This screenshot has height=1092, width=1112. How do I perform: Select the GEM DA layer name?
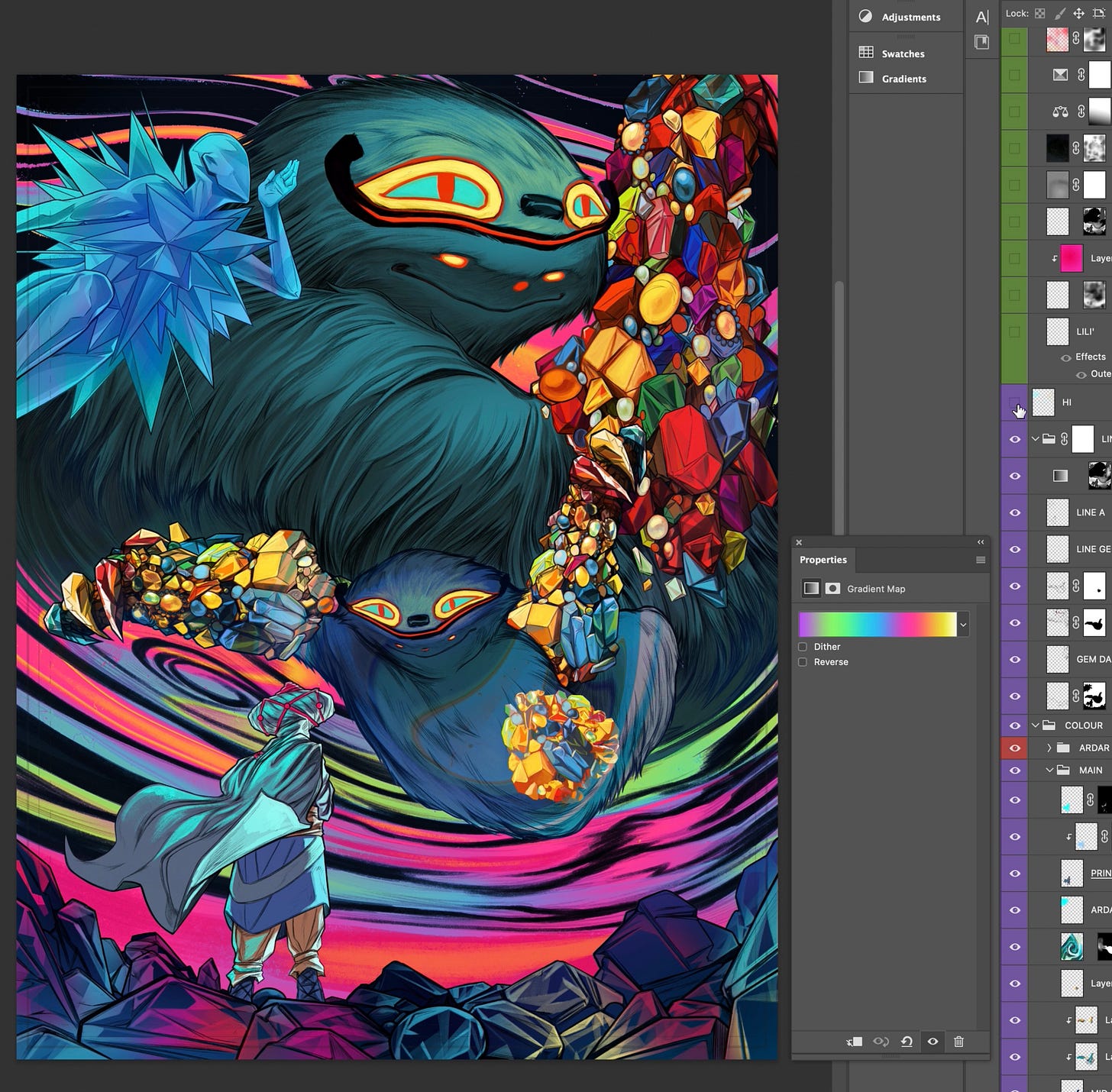click(1093, 659)
